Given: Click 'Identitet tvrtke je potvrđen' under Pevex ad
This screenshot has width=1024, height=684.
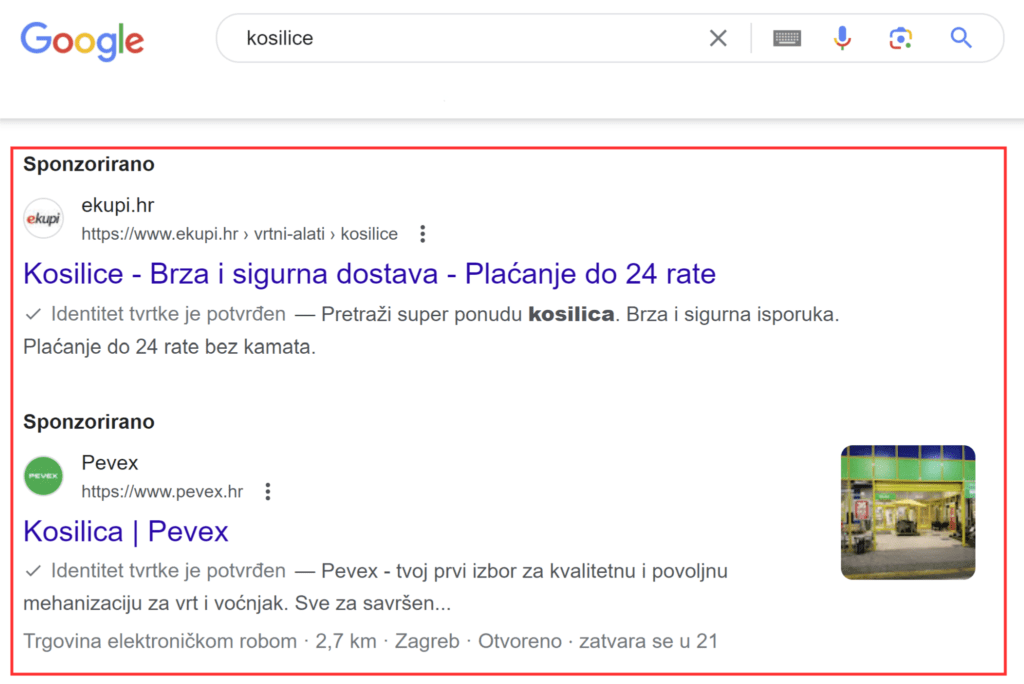Looking at the screenshot, I should tap(167, 571).
